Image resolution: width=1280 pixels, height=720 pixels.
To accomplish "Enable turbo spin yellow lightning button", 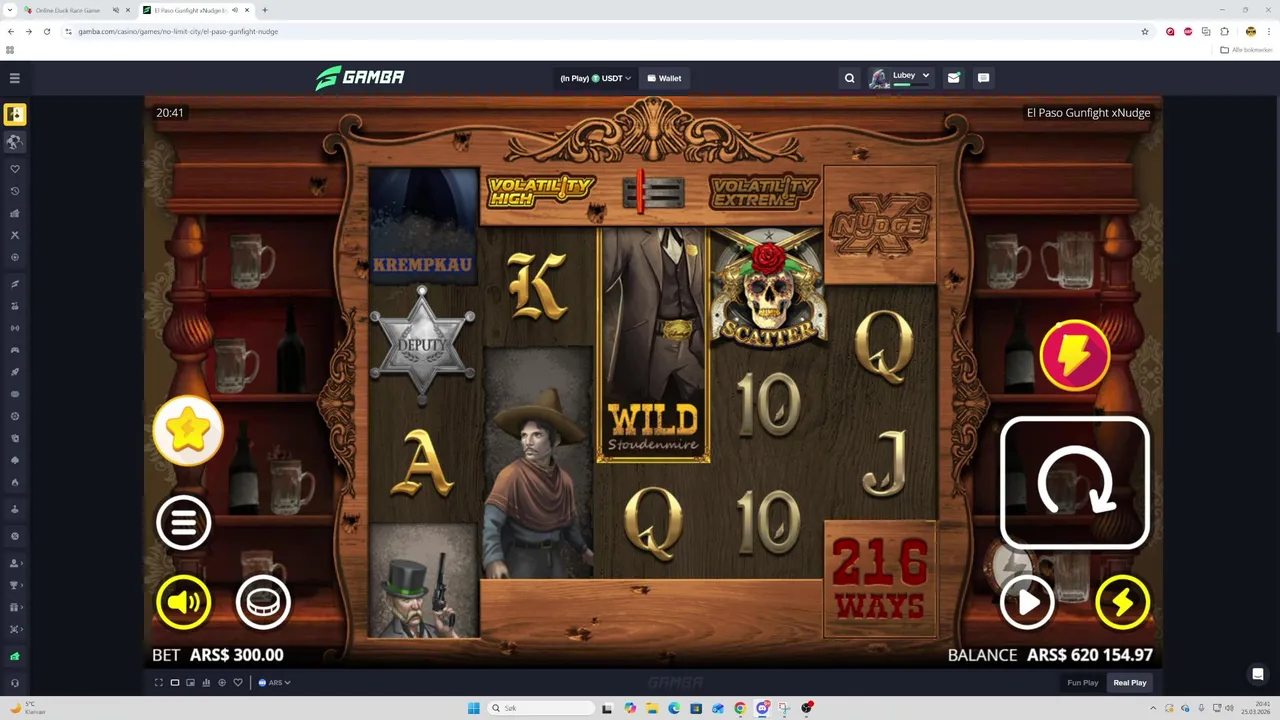I will pyautogui.click(x=1122, y=602).
